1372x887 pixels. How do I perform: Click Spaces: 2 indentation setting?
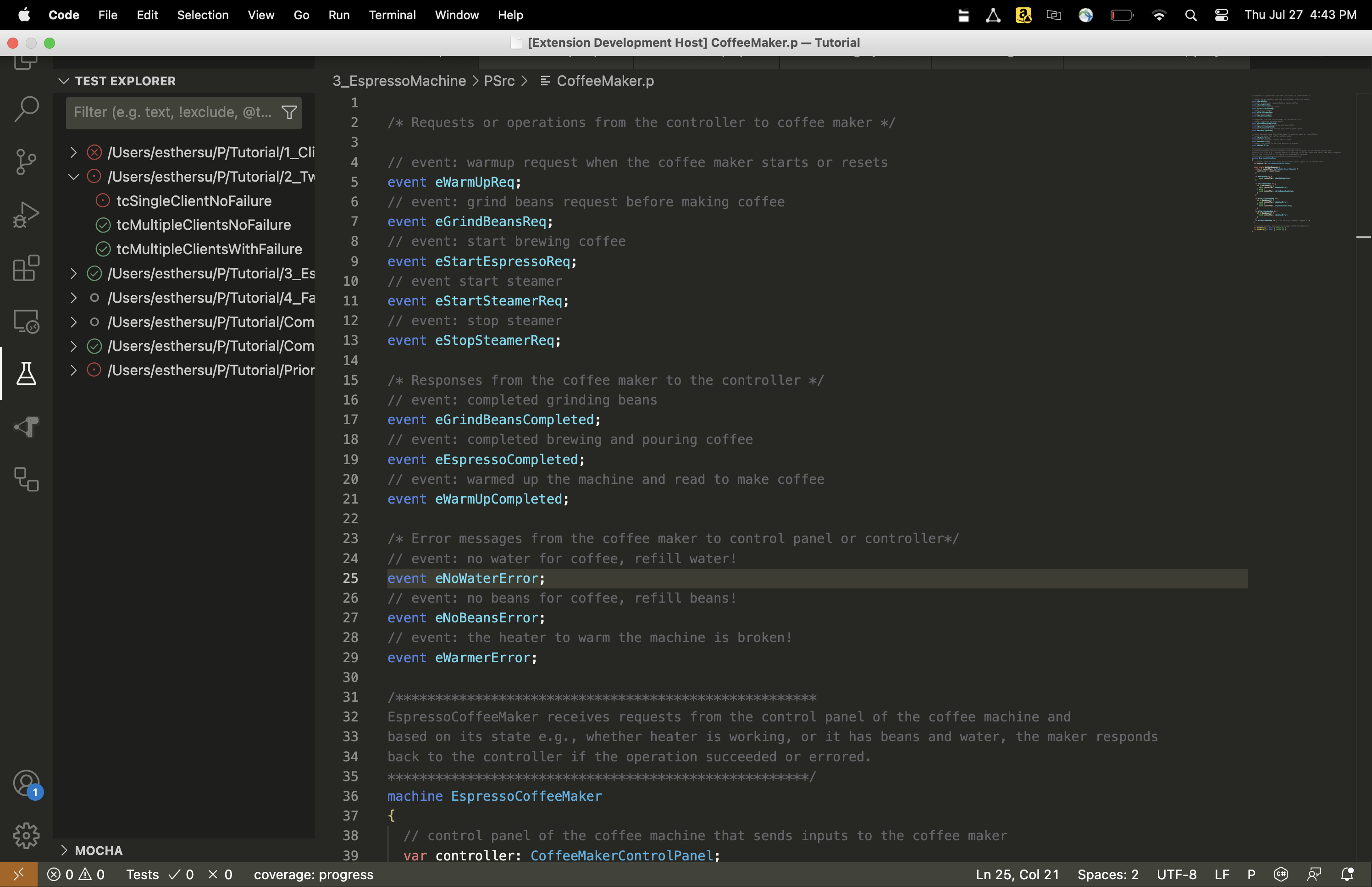coord(1107,874)
